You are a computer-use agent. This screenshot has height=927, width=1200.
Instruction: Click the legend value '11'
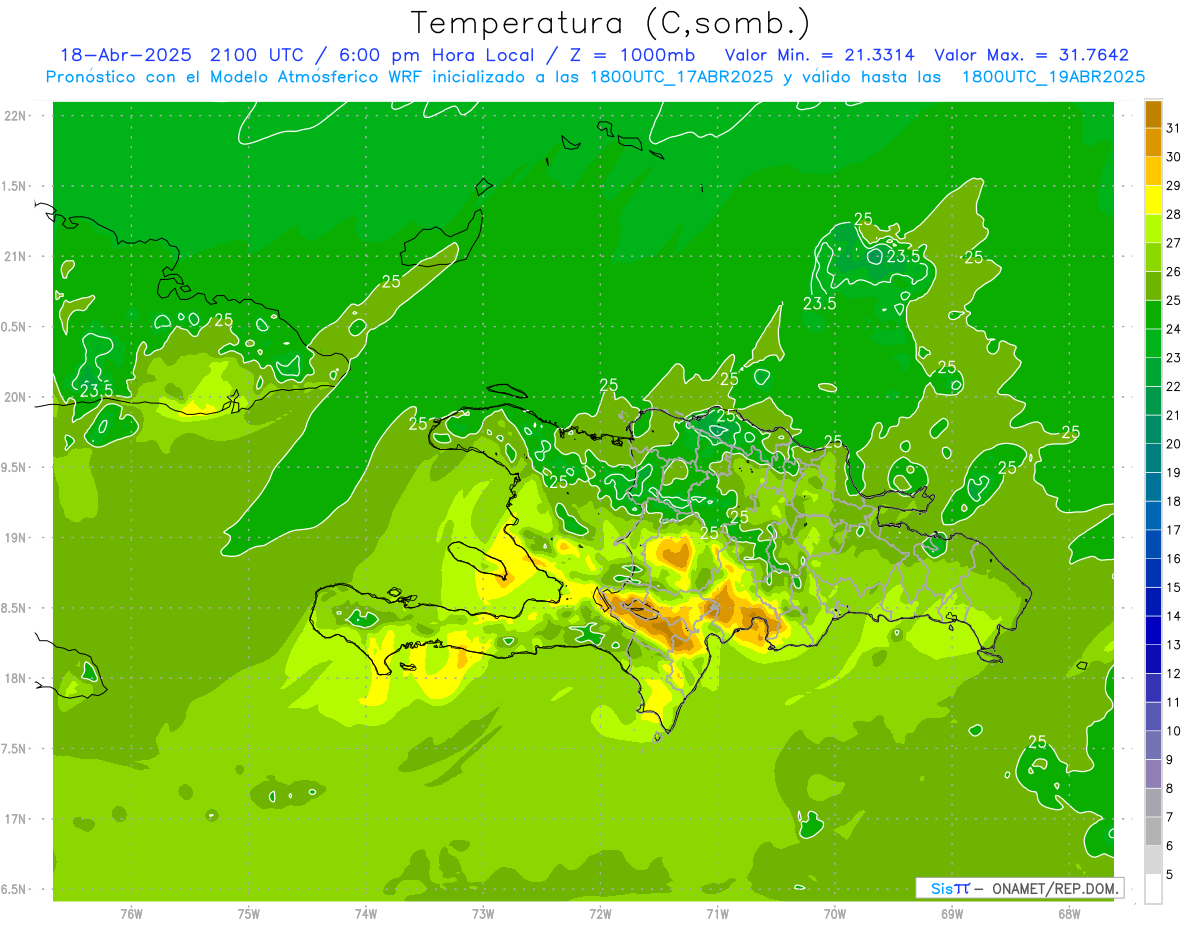tap(1174, 703)
